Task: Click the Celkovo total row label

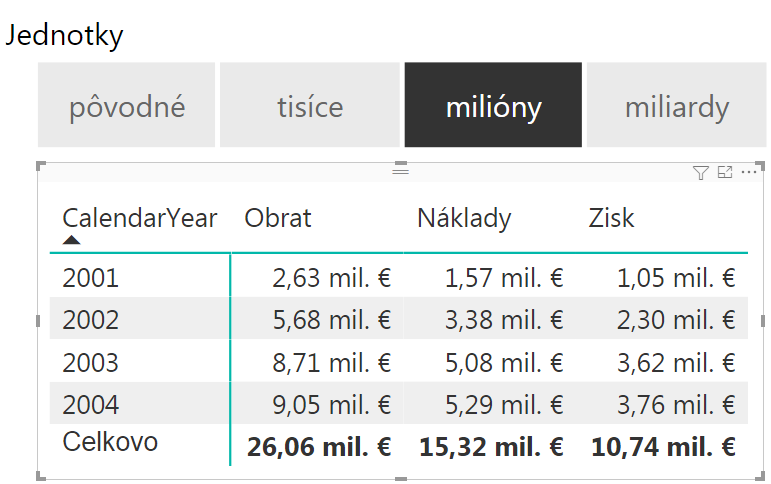Action: [110, 442]
